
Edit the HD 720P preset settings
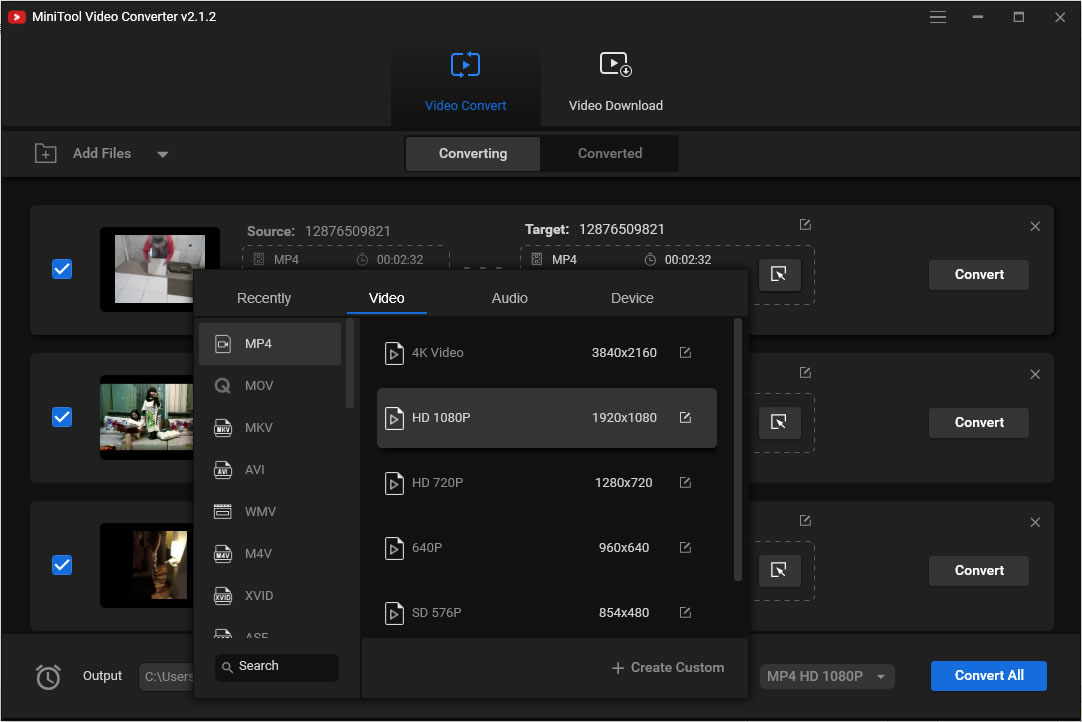pyautogui.click(x=685, y=483)
